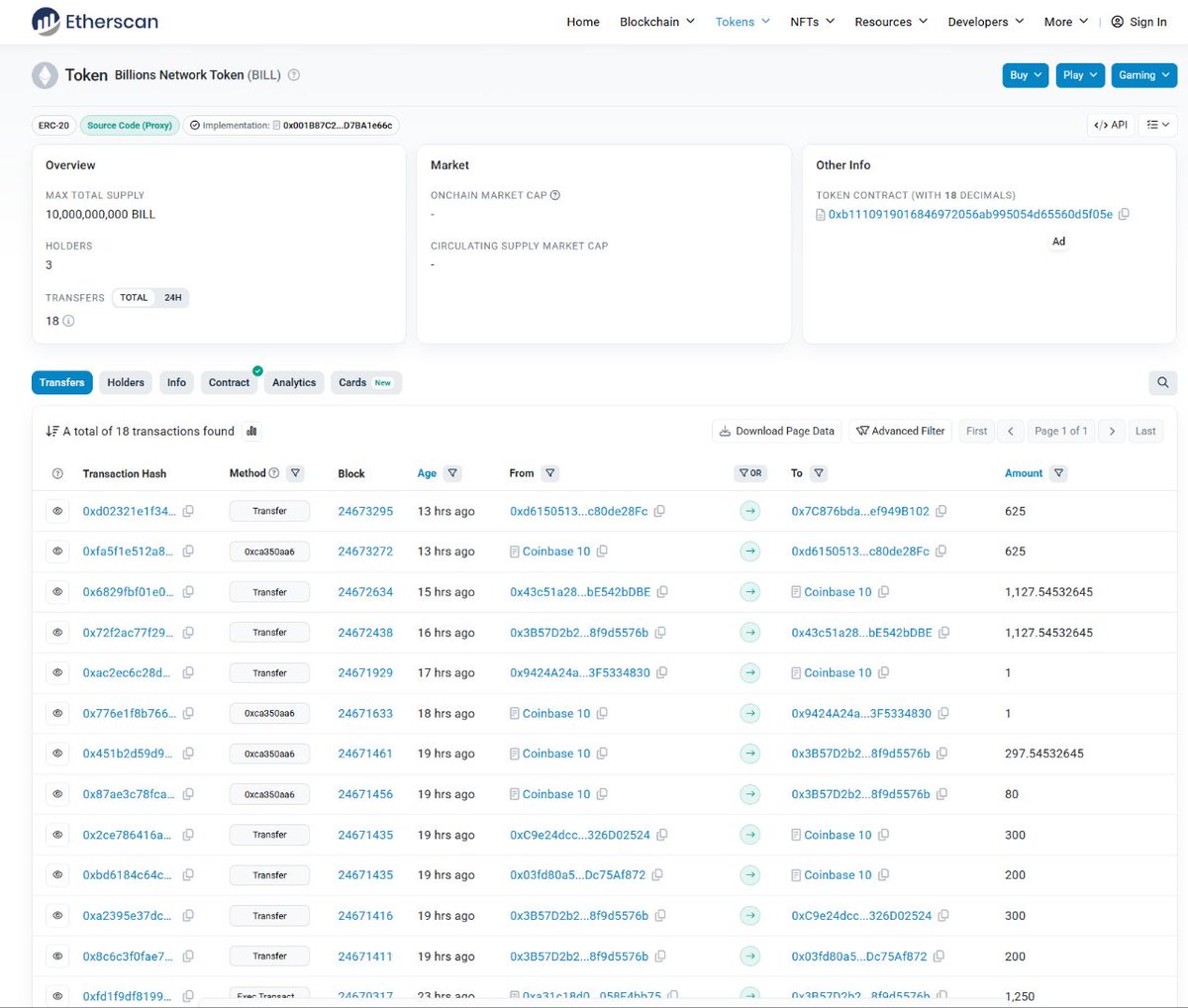Open the Method column filter
Viewport: 1188px width, 1008px height.
[295, 473]
